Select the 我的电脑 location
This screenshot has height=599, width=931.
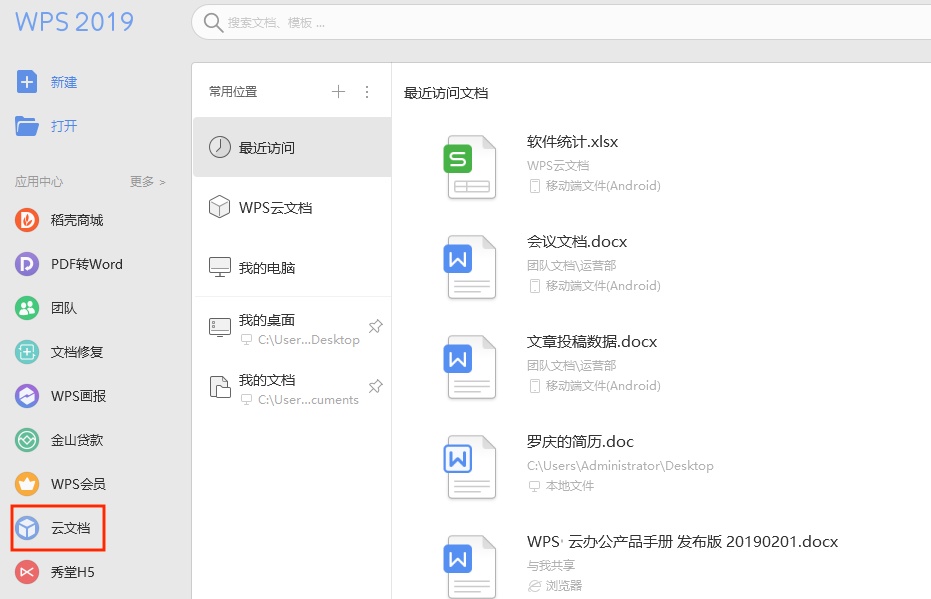tap(292, 267)
